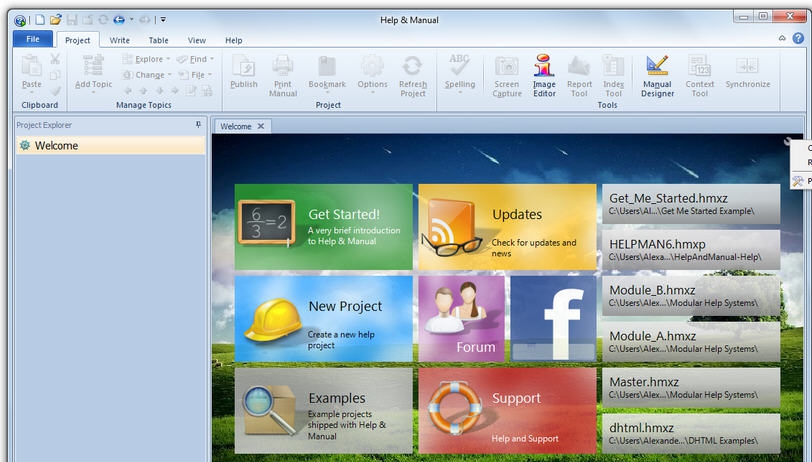This screenshot has height=462, width=812.
Task: Click the blue back arrow icon
Action: 119,20
